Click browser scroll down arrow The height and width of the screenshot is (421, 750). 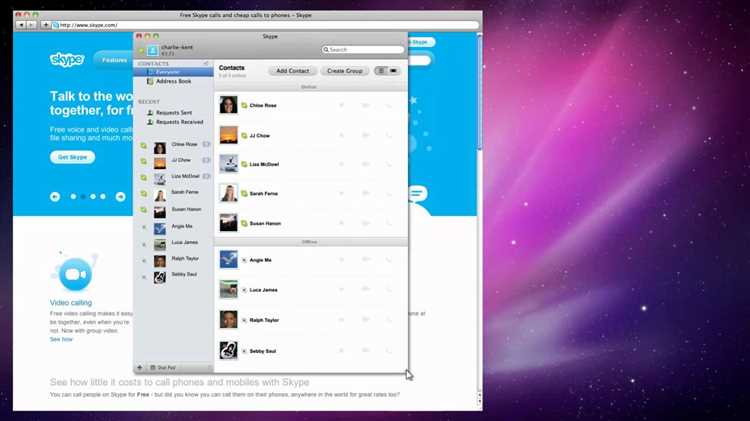[479, 401]
